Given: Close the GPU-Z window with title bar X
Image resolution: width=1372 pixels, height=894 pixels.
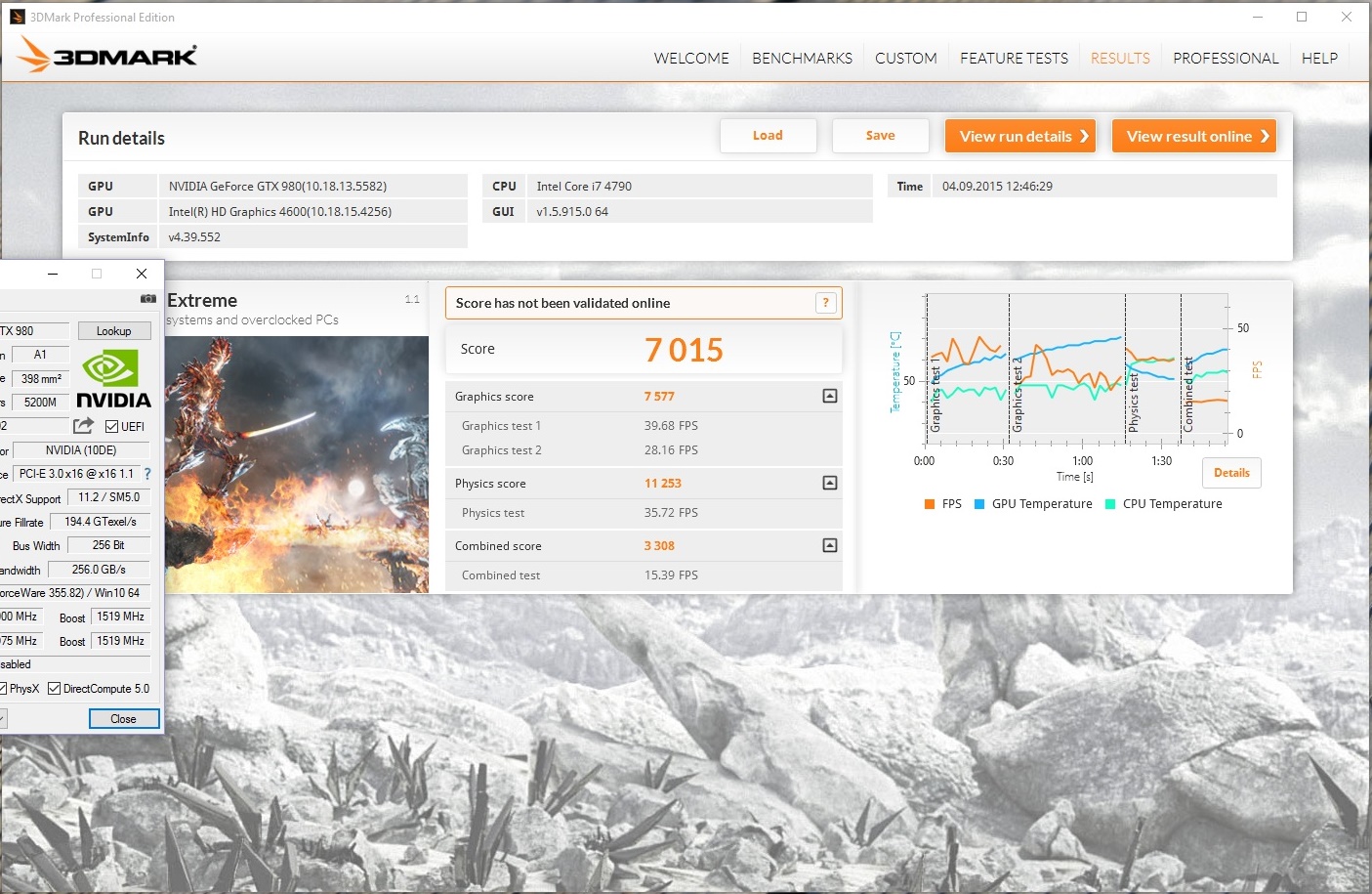Looking at the screenshot, I should coord(142,274).
